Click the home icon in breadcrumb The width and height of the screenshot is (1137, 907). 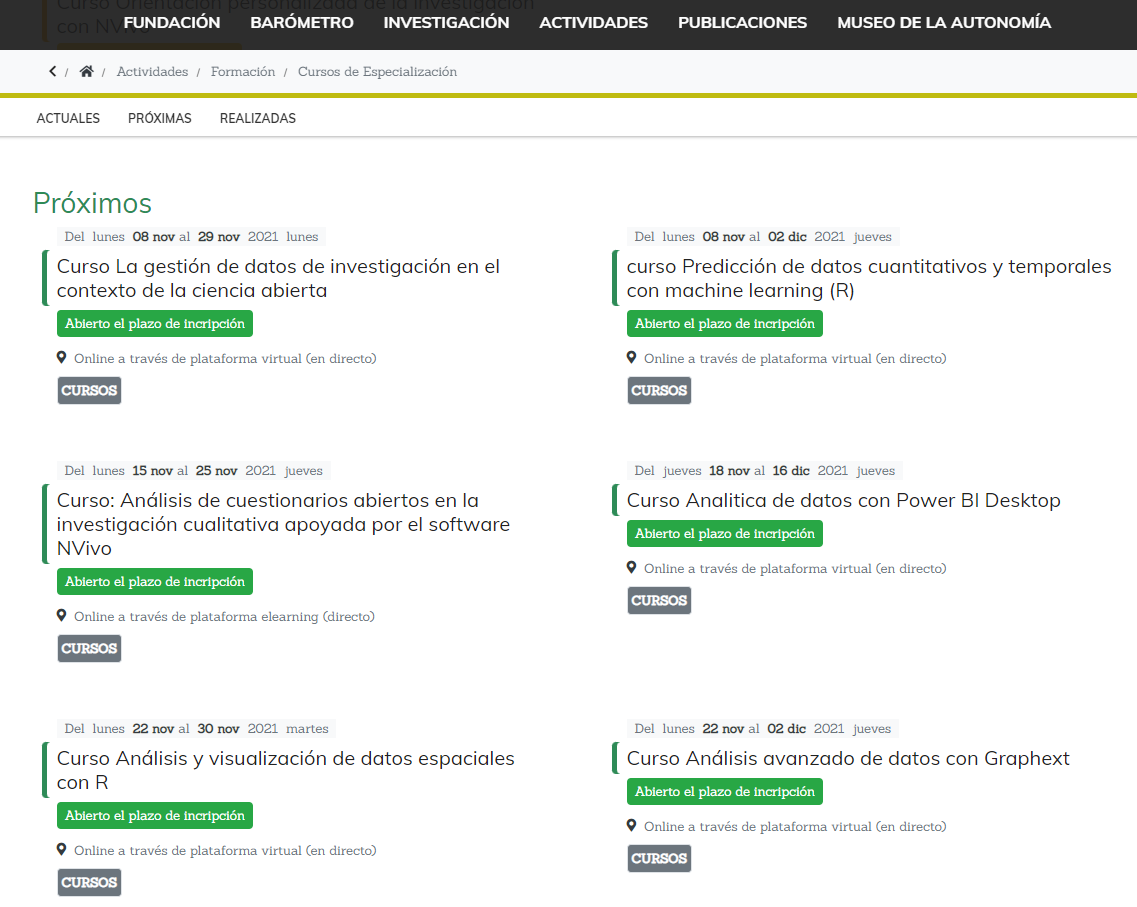point(87,72)
